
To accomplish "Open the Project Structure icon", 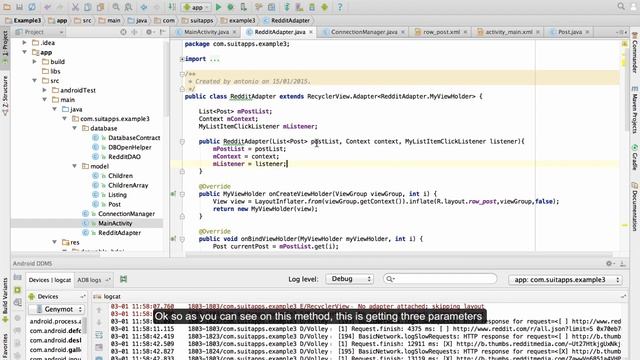I will tap(271, 7).
